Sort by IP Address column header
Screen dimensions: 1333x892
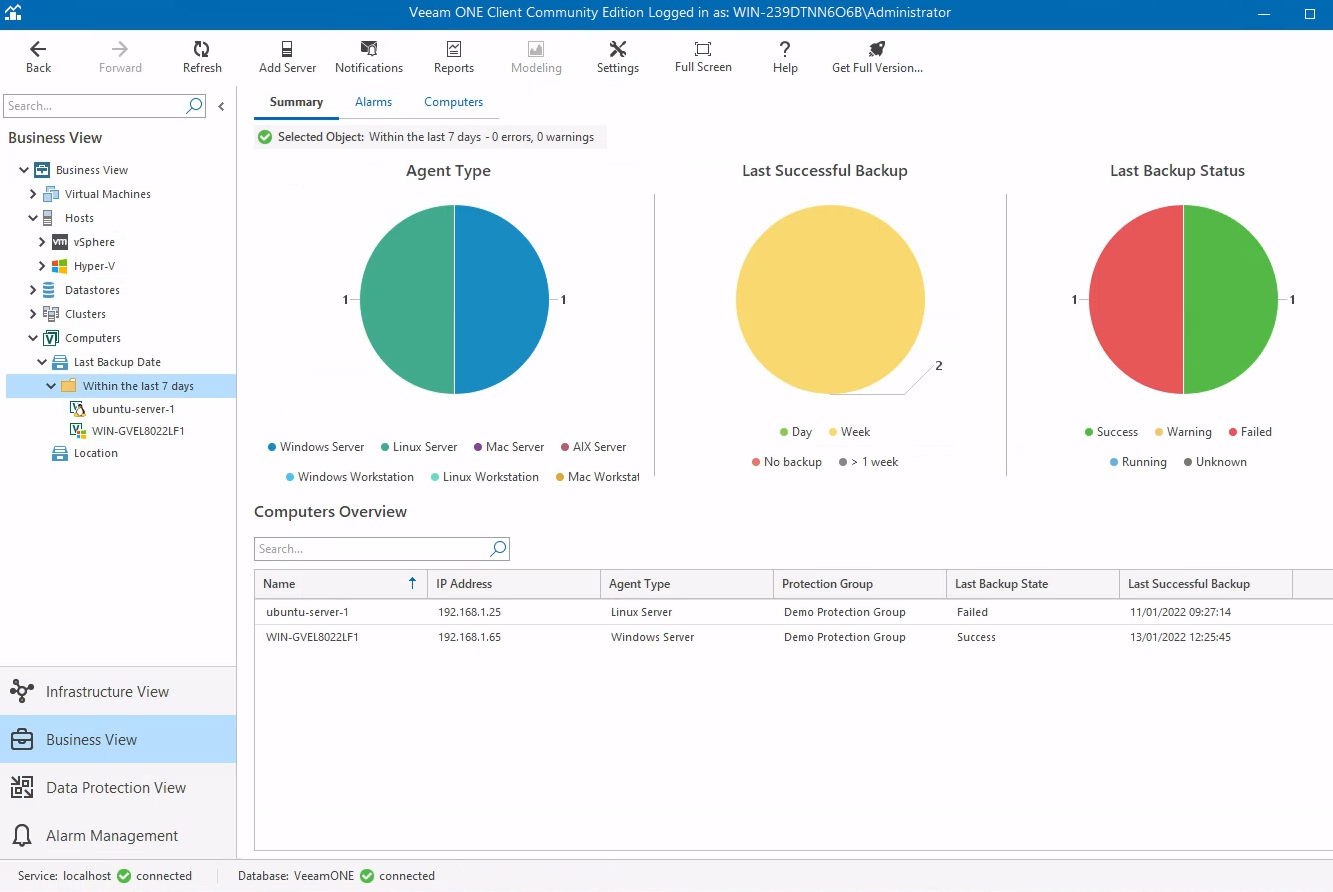click(514, 584)
